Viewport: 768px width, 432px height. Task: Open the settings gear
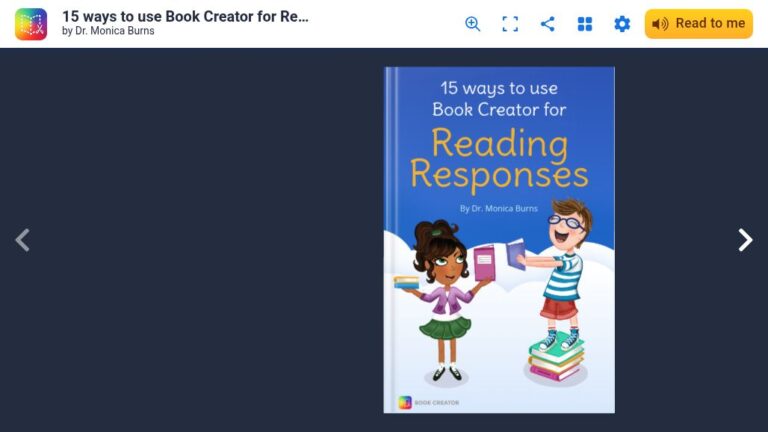tap(622, 24)
